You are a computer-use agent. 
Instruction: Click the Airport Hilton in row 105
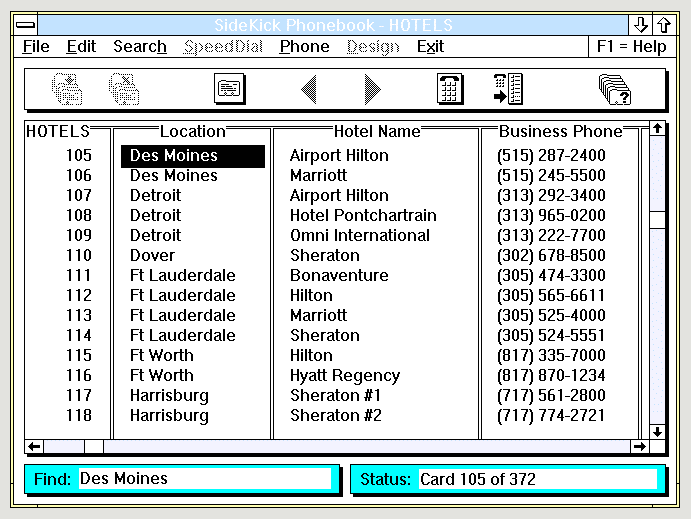tap(339, 156)
